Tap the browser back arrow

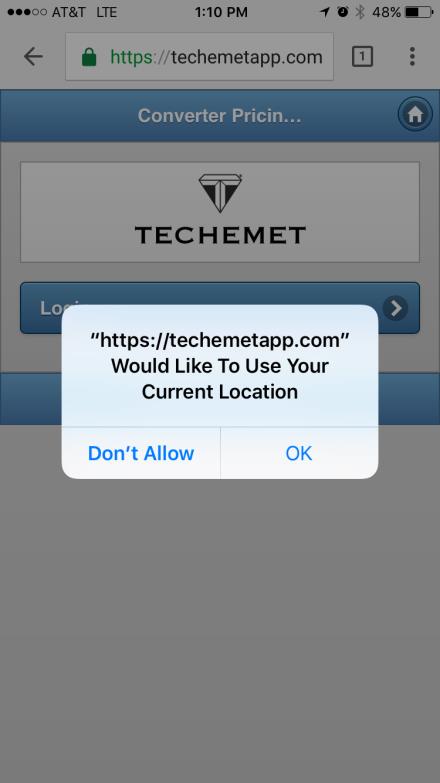[x=33, y=56]
